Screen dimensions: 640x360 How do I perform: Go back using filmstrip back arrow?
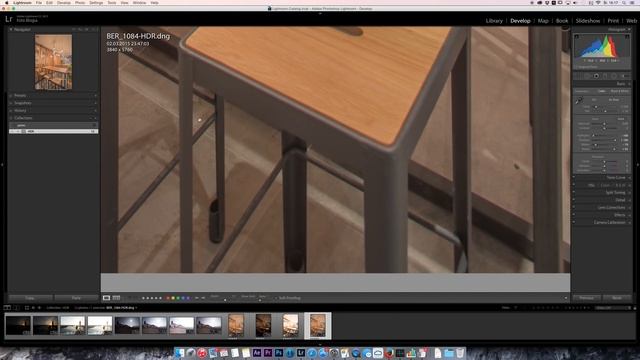click(33, 308)
